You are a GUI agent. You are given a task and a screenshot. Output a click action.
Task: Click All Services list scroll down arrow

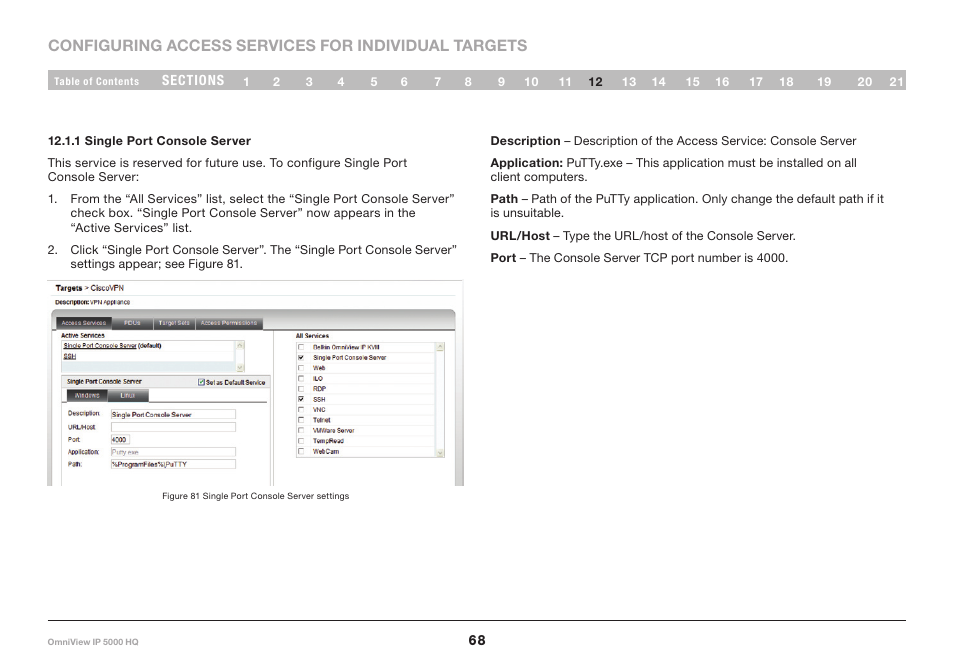point(440,453)
